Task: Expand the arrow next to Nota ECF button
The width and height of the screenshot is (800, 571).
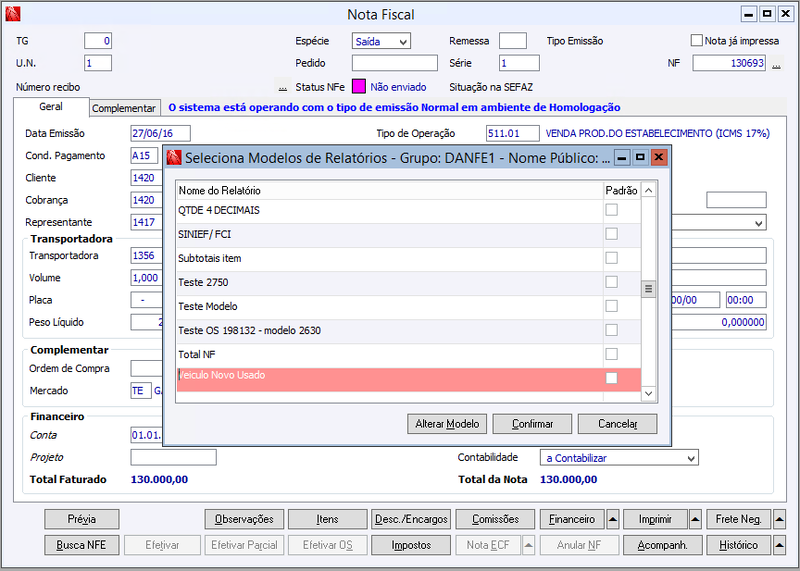Action: (529, 545)
